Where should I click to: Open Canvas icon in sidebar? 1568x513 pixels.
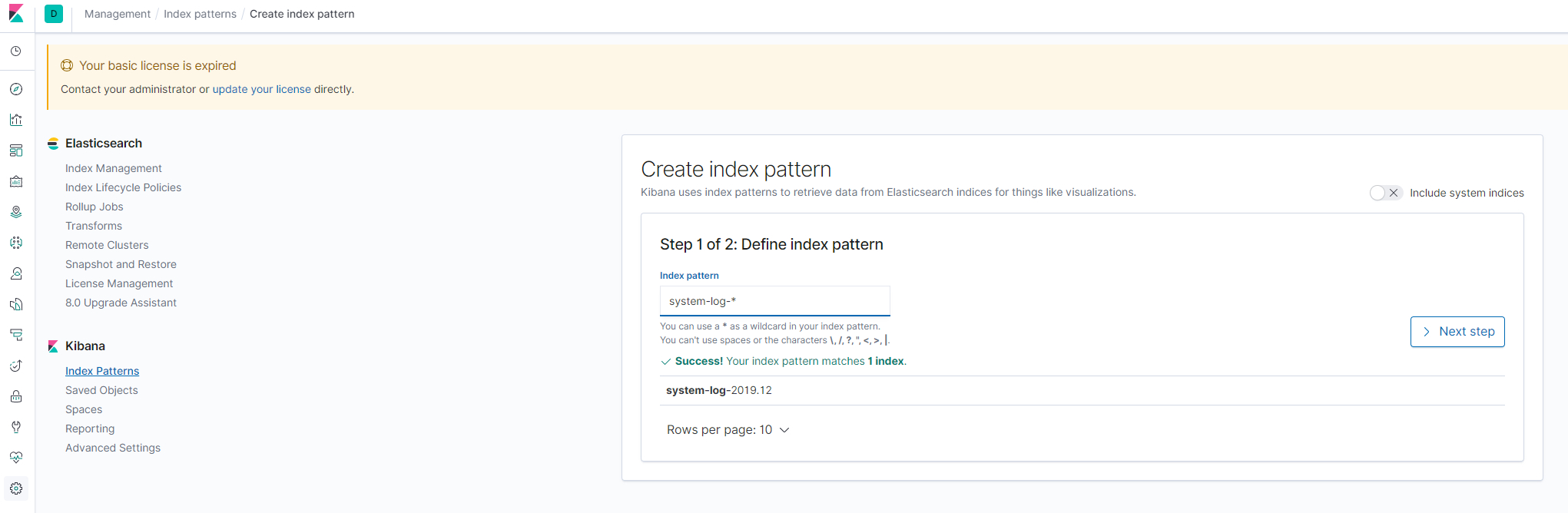click(x=16, y=181)
